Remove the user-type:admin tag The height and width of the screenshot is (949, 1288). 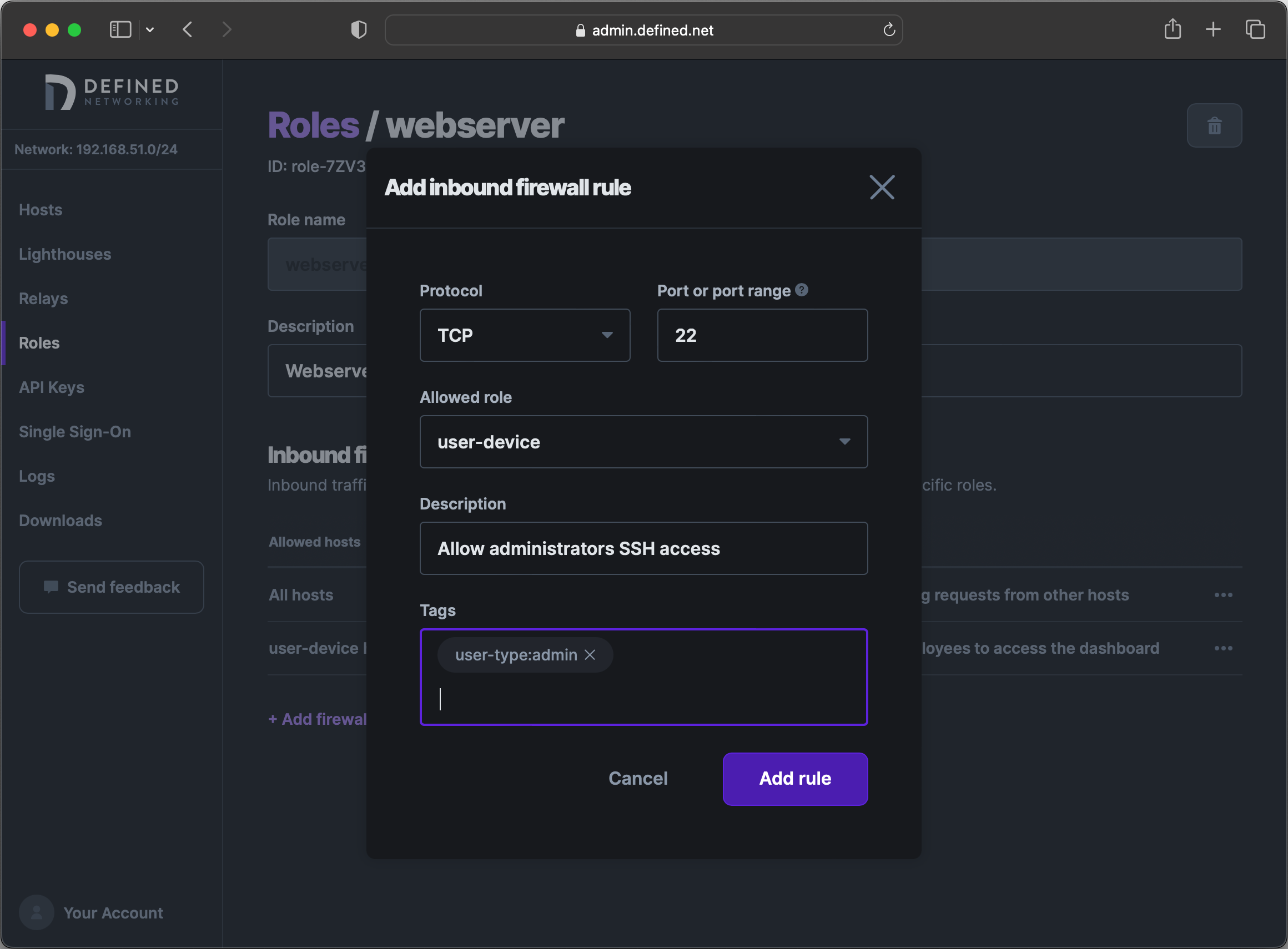pos(590,654)
